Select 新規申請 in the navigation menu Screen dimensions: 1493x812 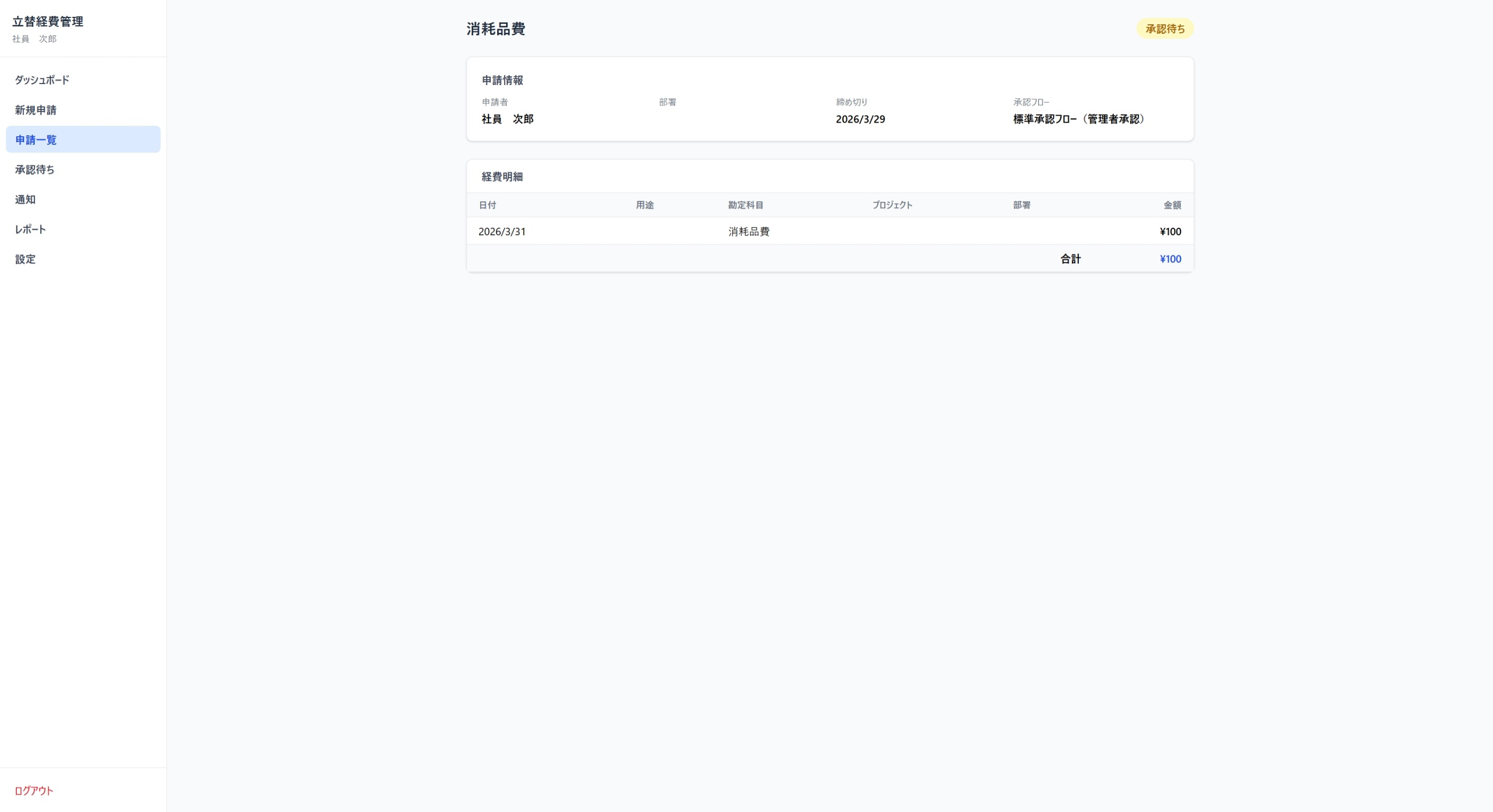35,109
